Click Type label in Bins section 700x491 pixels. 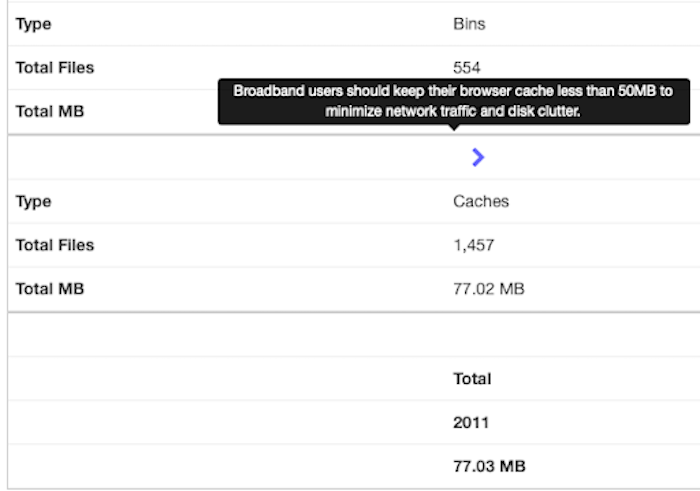[33, 24]
